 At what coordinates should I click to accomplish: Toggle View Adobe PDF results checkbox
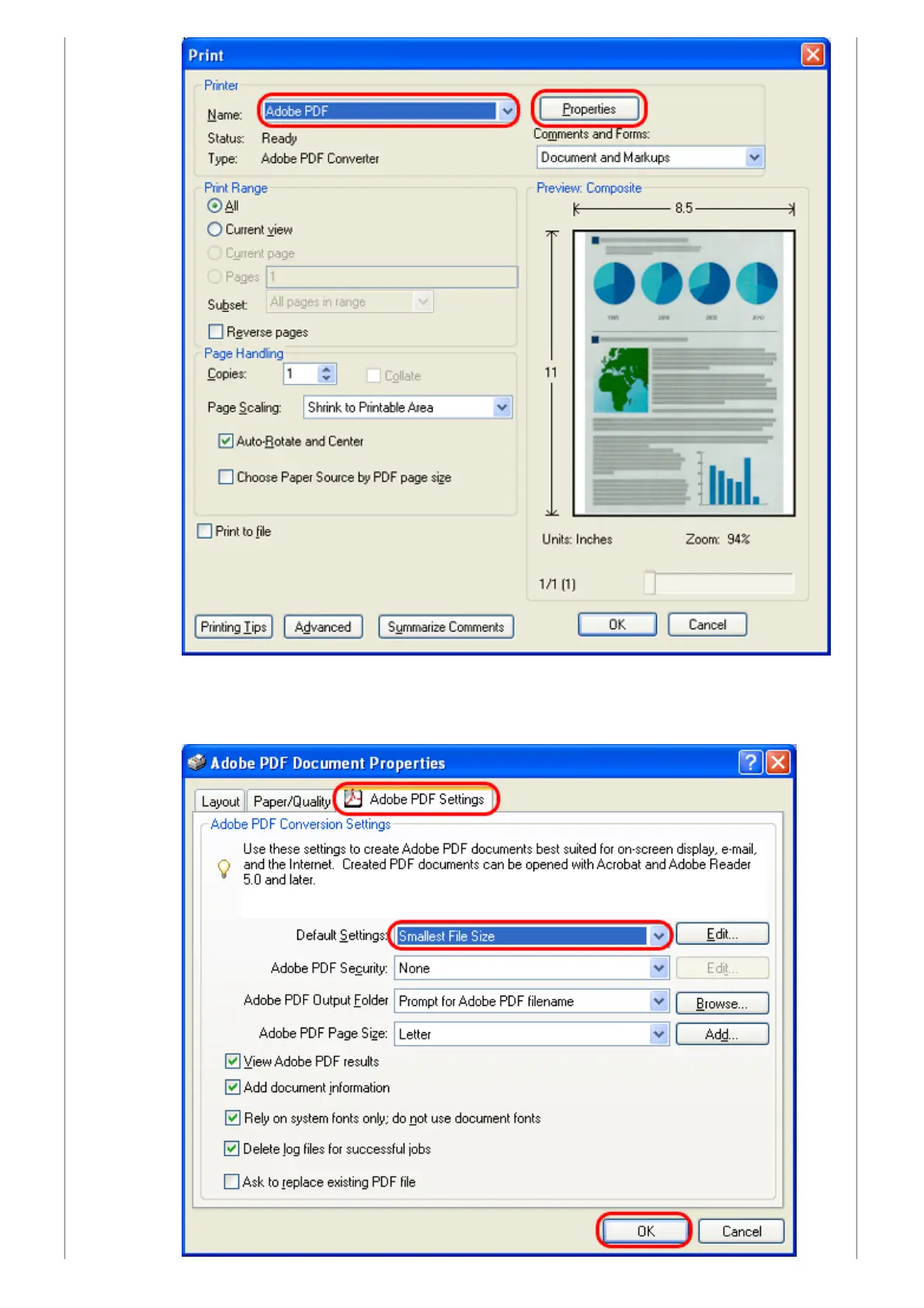[232, 1061]
